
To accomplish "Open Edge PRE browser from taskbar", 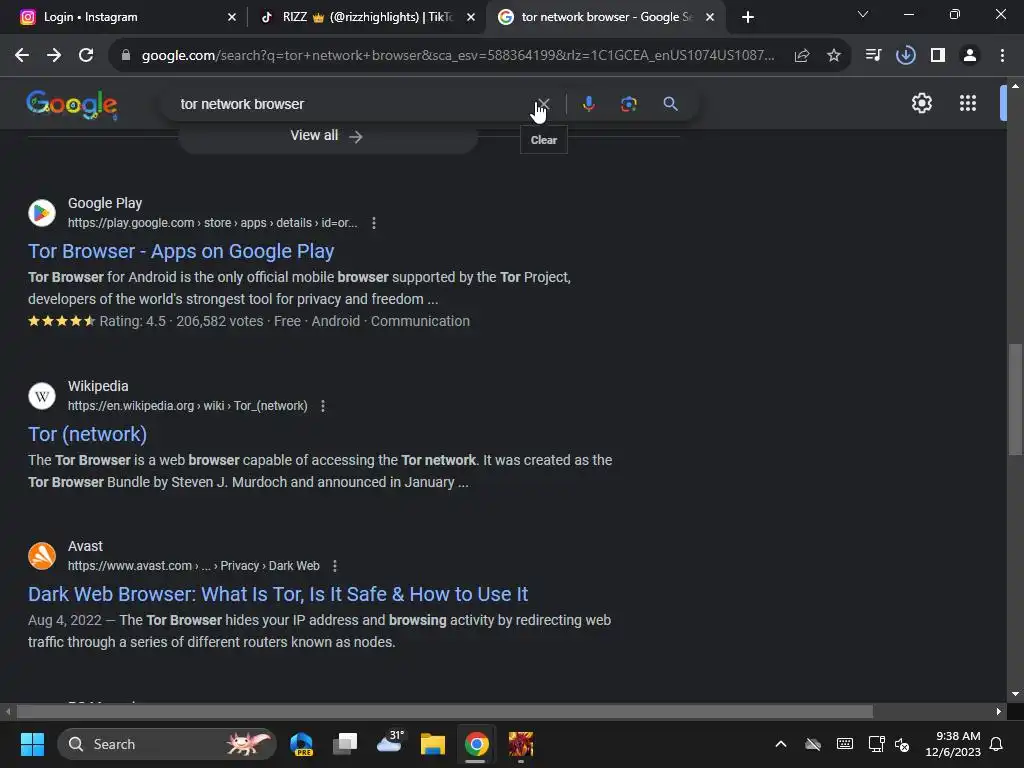I will pyautogui.click(x=302, y=744).
